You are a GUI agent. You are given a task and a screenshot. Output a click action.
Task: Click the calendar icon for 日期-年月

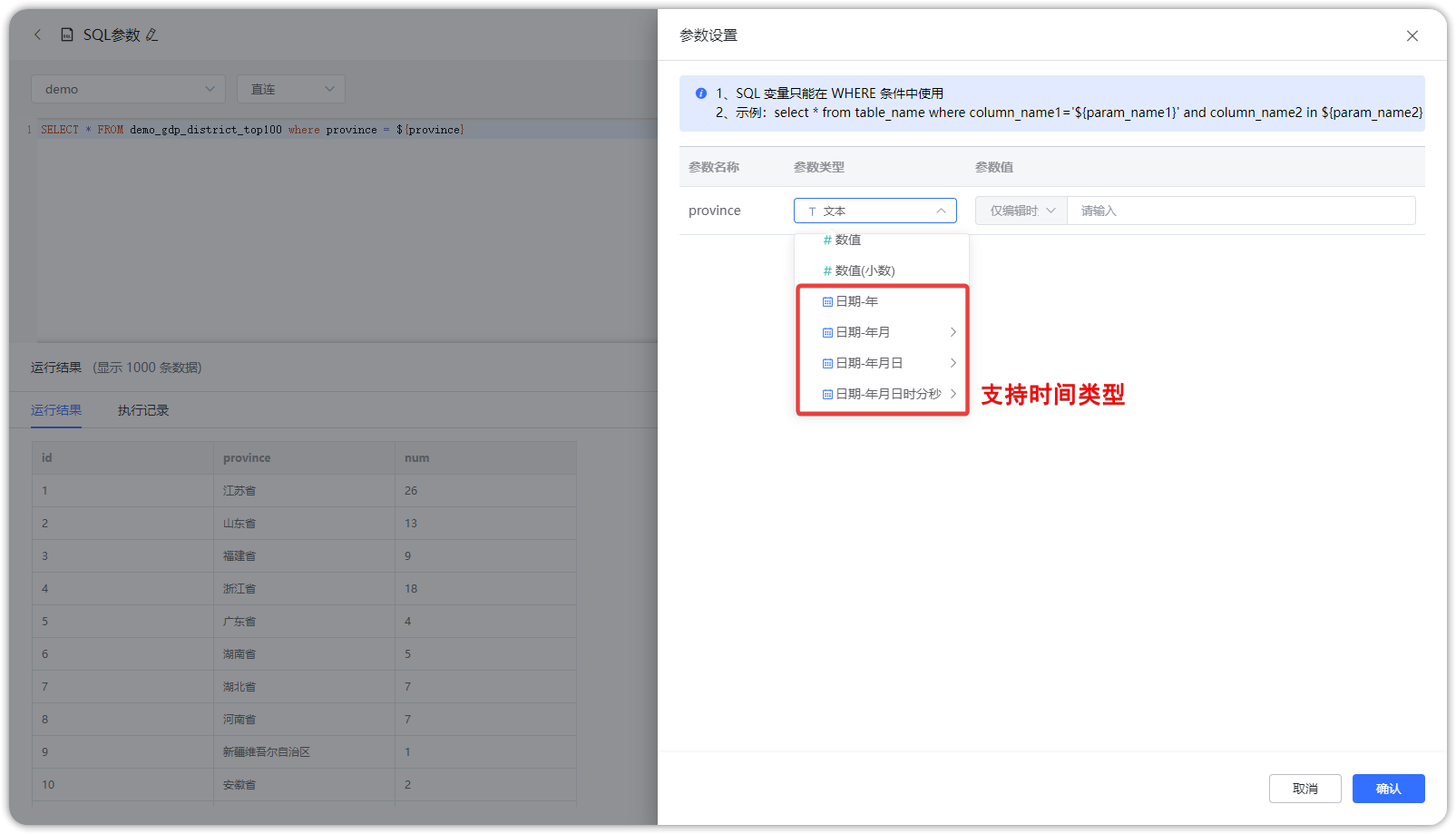click(827, 332)
